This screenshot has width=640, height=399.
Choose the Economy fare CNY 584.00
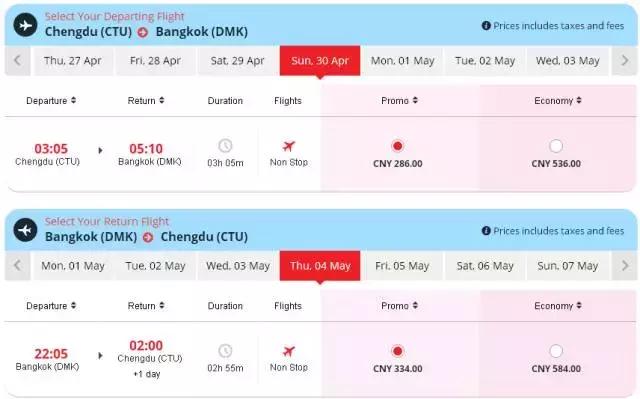tap(556, 351)
